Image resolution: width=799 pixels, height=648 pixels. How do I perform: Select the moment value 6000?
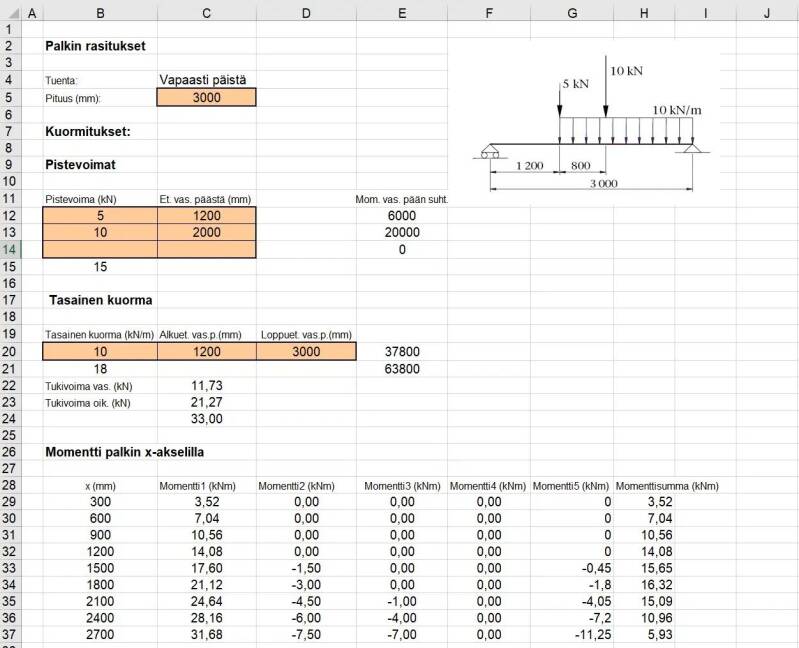tap(402, 215)
